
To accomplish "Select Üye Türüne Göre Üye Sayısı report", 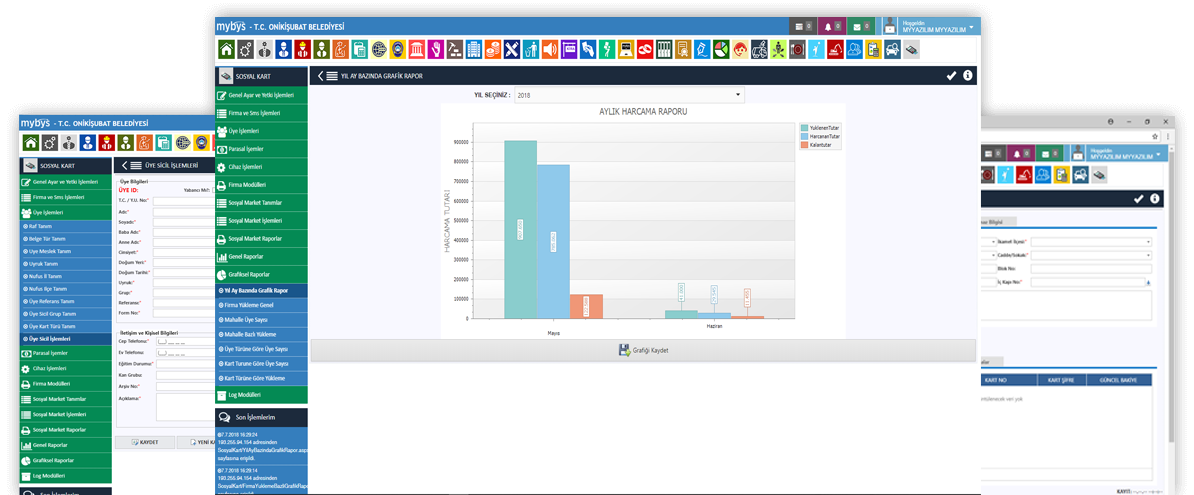I will pyautogui.click(x=262, y=349).
